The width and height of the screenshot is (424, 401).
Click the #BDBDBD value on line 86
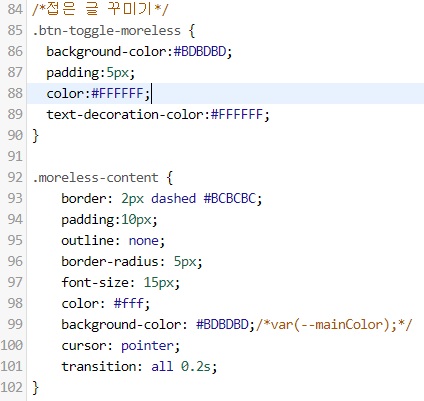[200, 52]
